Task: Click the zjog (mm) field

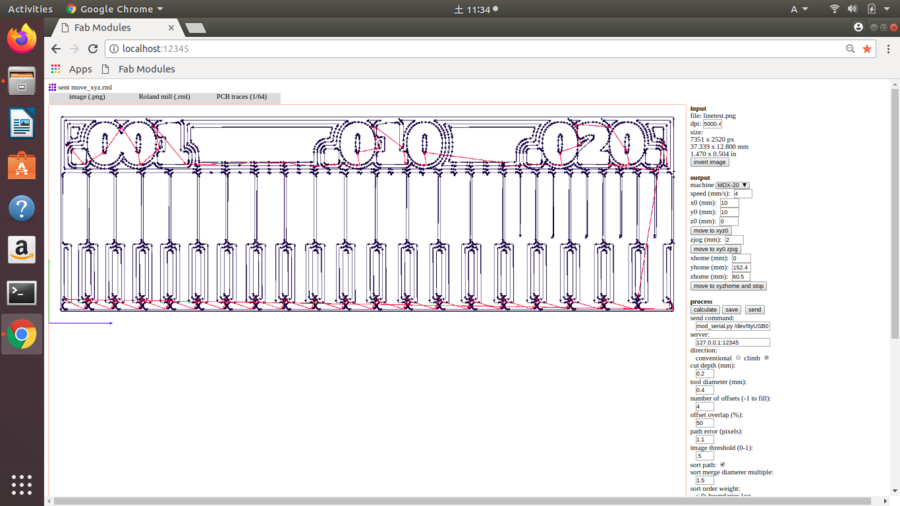Action: coord(734,240)
